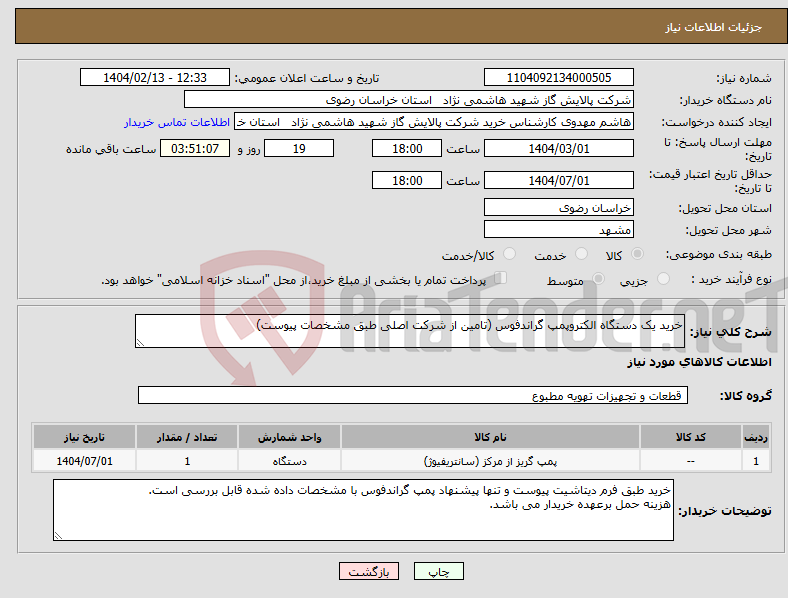788x598 pixels.
Task: Click the delivery city field مشهد
Action: pyautogui.click(x=558, y=229)
